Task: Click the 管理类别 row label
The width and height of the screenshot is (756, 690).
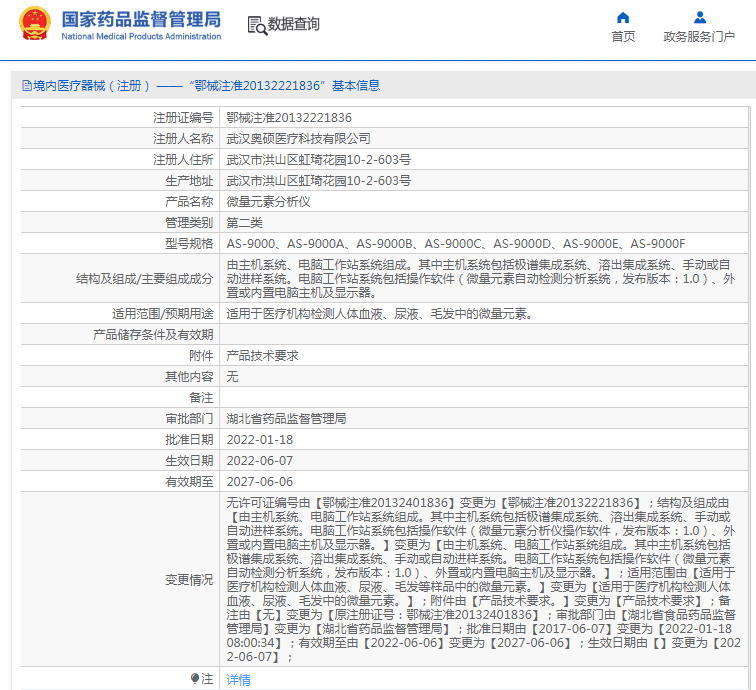Action: coord(189,223)
